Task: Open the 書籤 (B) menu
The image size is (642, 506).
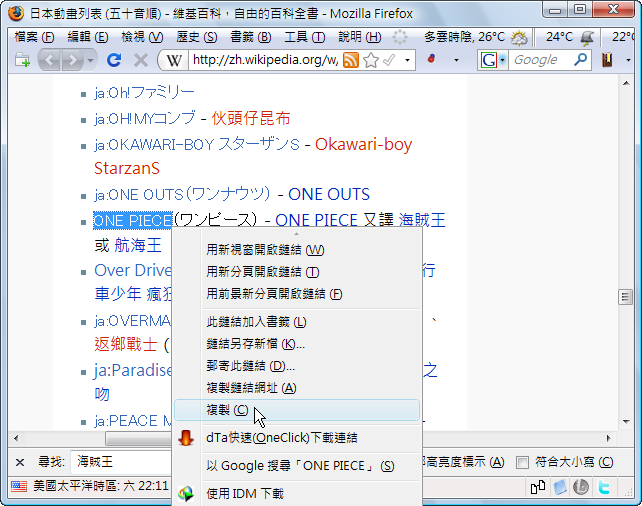Action: click(x=251, y=38)
